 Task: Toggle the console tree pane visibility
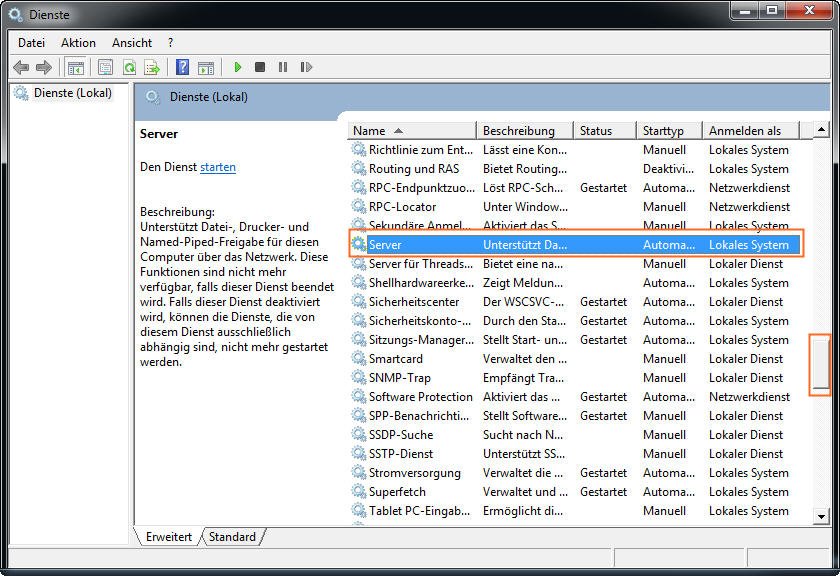pyautogui.click(x=76, y=67)
